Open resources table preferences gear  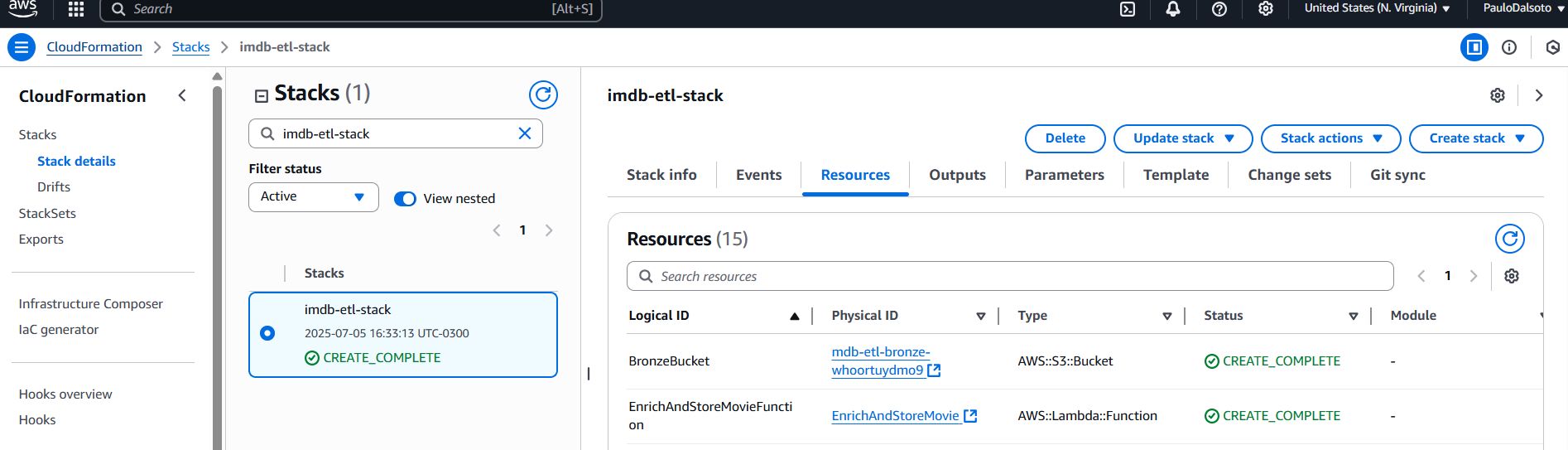click(x=1512, y=276)
